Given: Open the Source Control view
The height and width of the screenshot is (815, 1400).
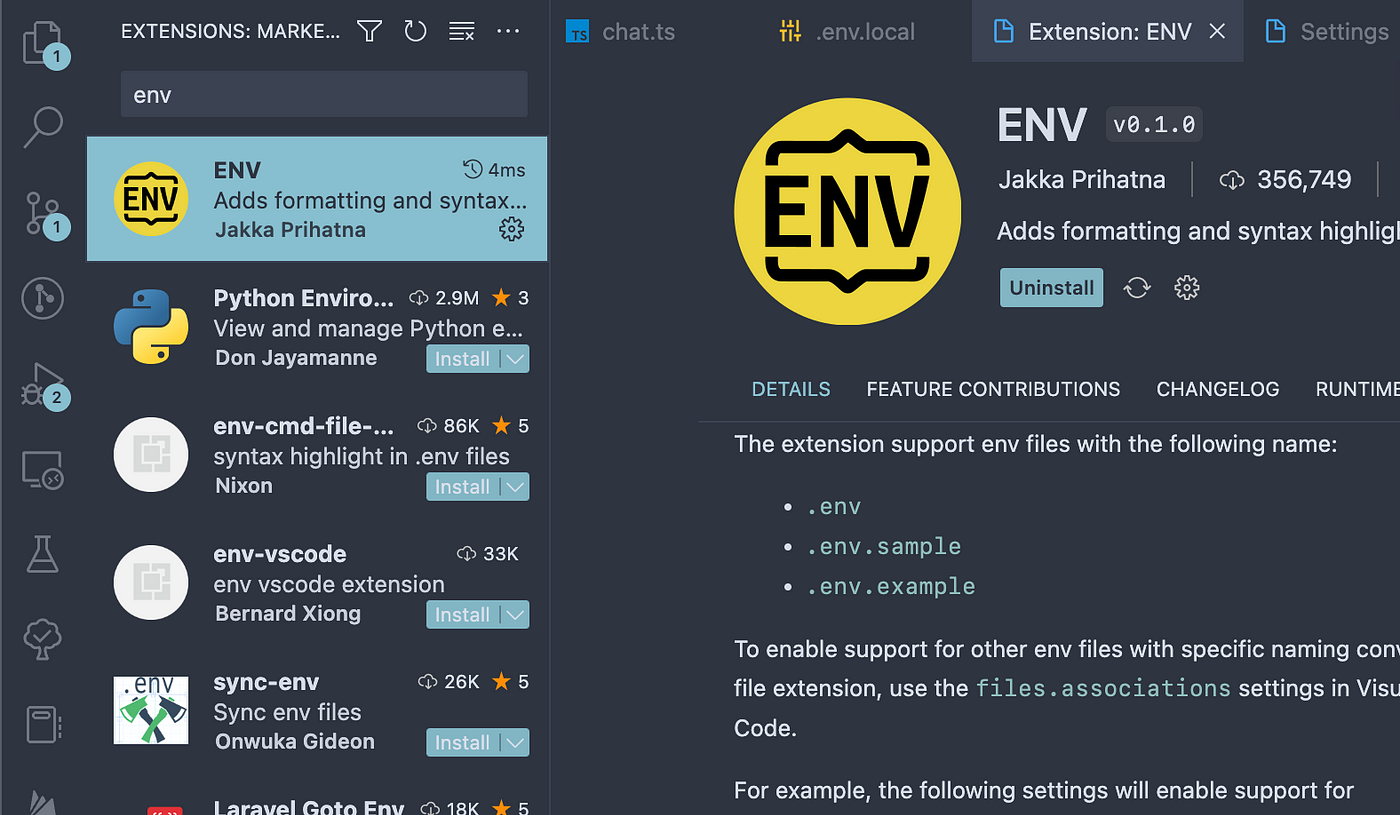Looking at the screenshot, I should coord(42,213).
